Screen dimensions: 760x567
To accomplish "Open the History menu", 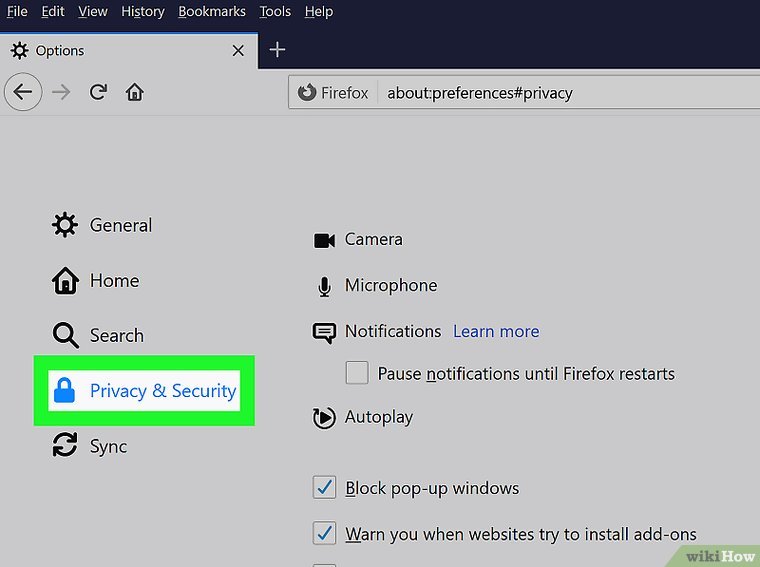I will (142, 11).
